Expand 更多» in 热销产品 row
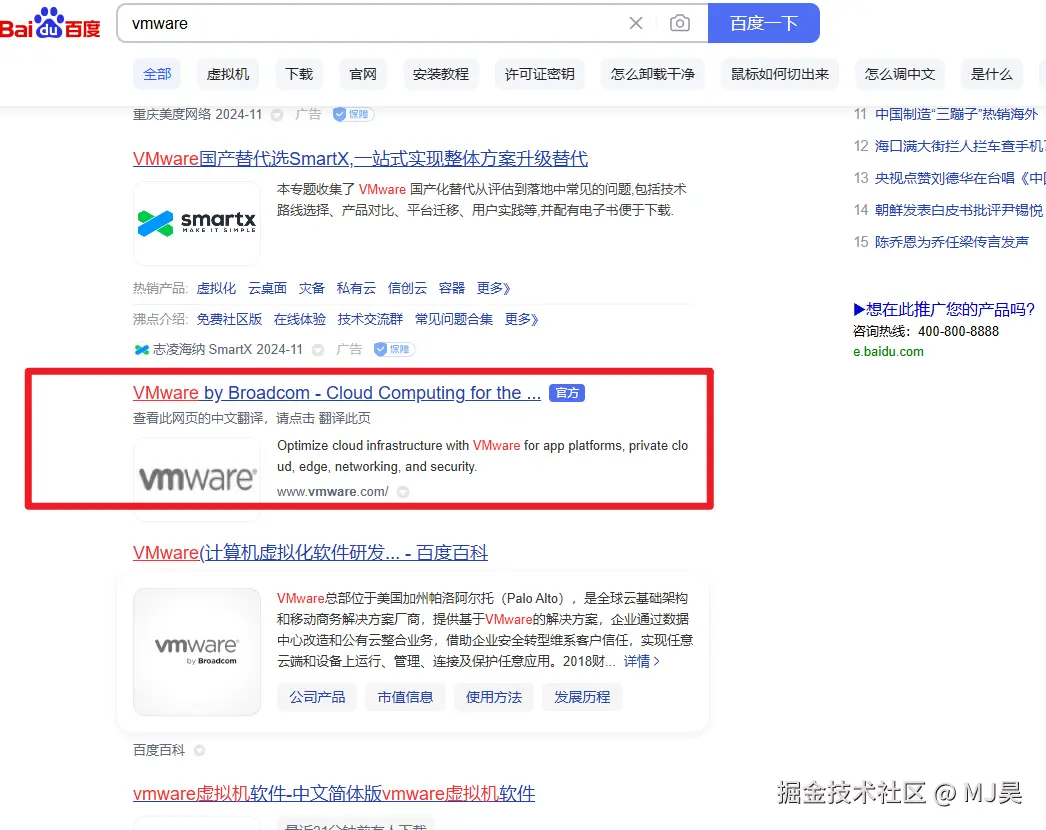1046x830 pixels. point(494,288)
